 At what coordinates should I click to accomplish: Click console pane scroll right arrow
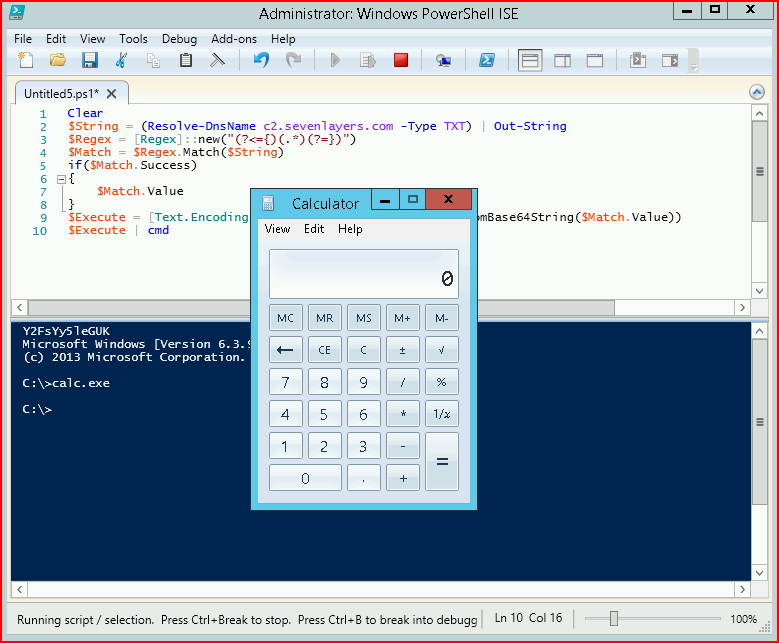pos(742,589)
